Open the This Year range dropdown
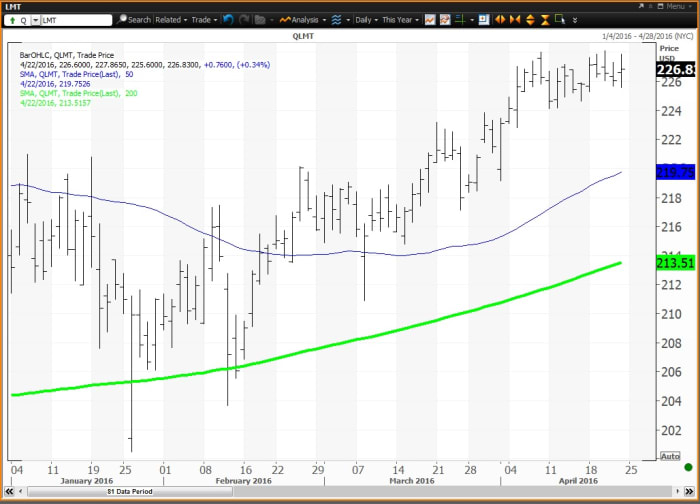The width and height of the screenshot is (700, 504). click(x=400, y=20)
